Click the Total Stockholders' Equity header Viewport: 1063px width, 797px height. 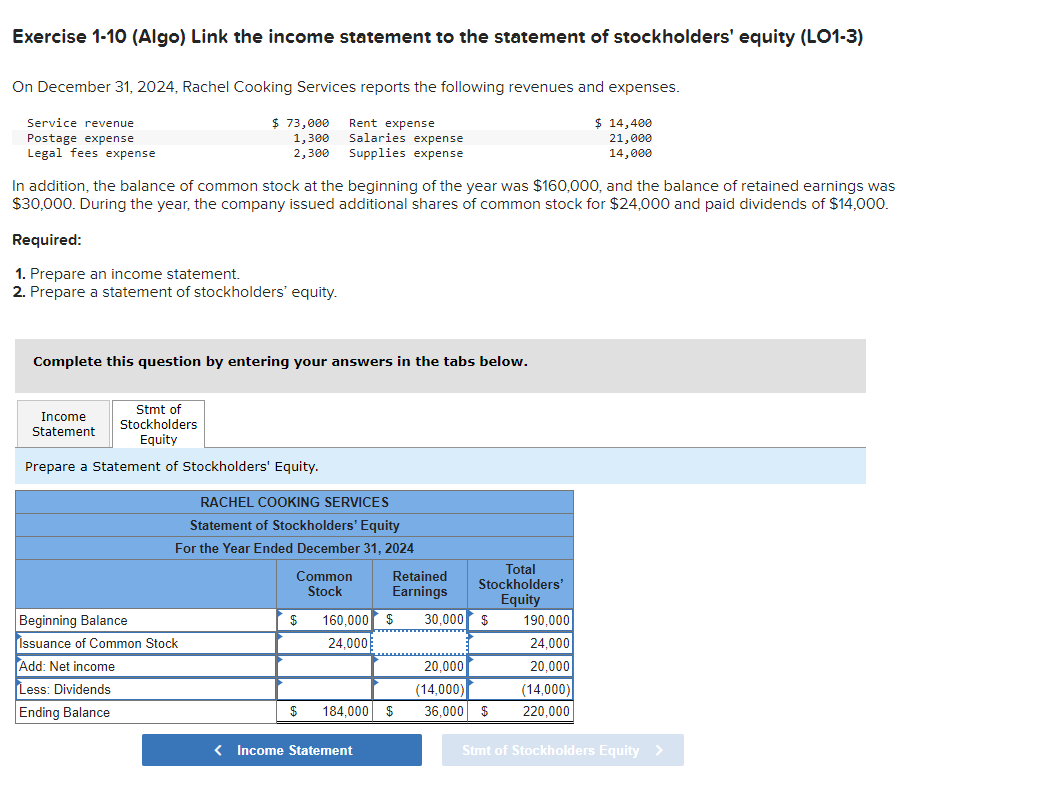[521, 583]
